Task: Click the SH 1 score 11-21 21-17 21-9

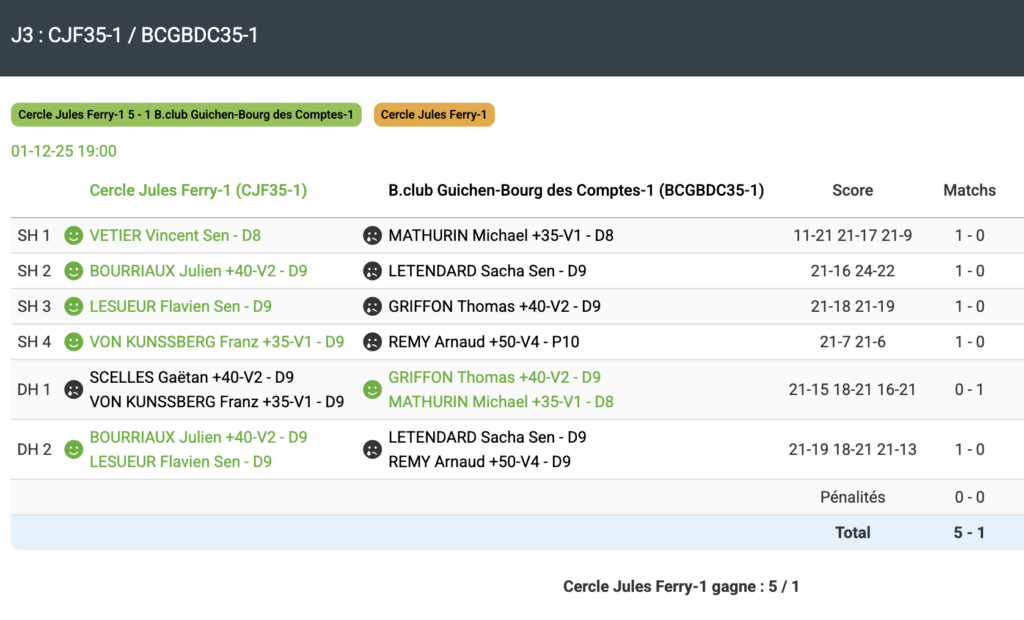Action: point(852,236)
